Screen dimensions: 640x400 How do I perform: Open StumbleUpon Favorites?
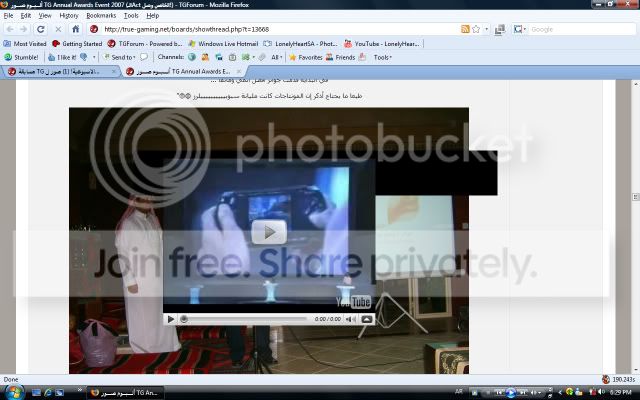pos(306,57)
